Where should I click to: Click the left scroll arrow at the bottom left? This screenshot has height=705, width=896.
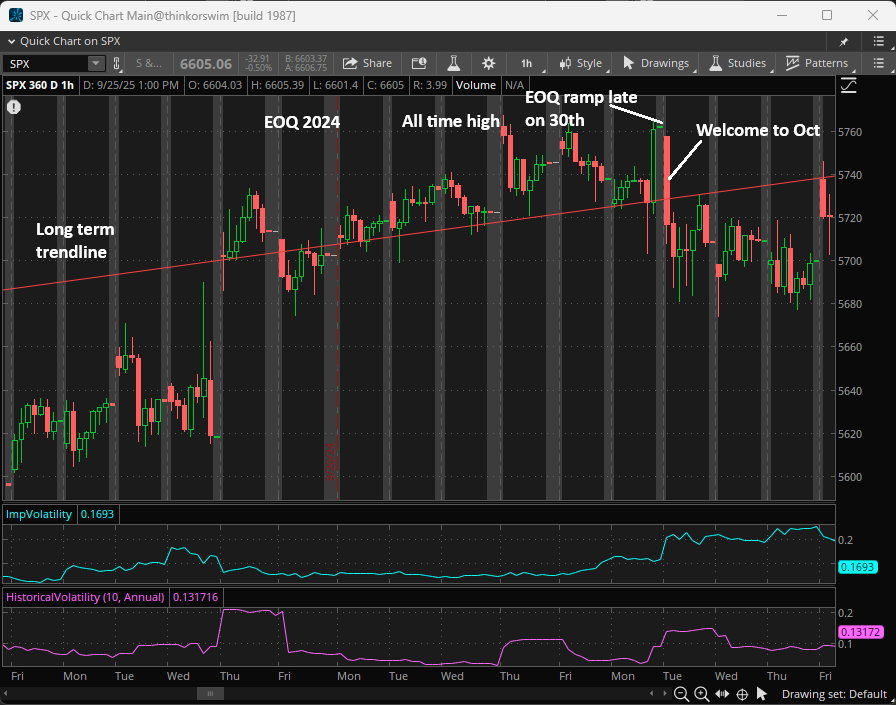click(5, 694)
